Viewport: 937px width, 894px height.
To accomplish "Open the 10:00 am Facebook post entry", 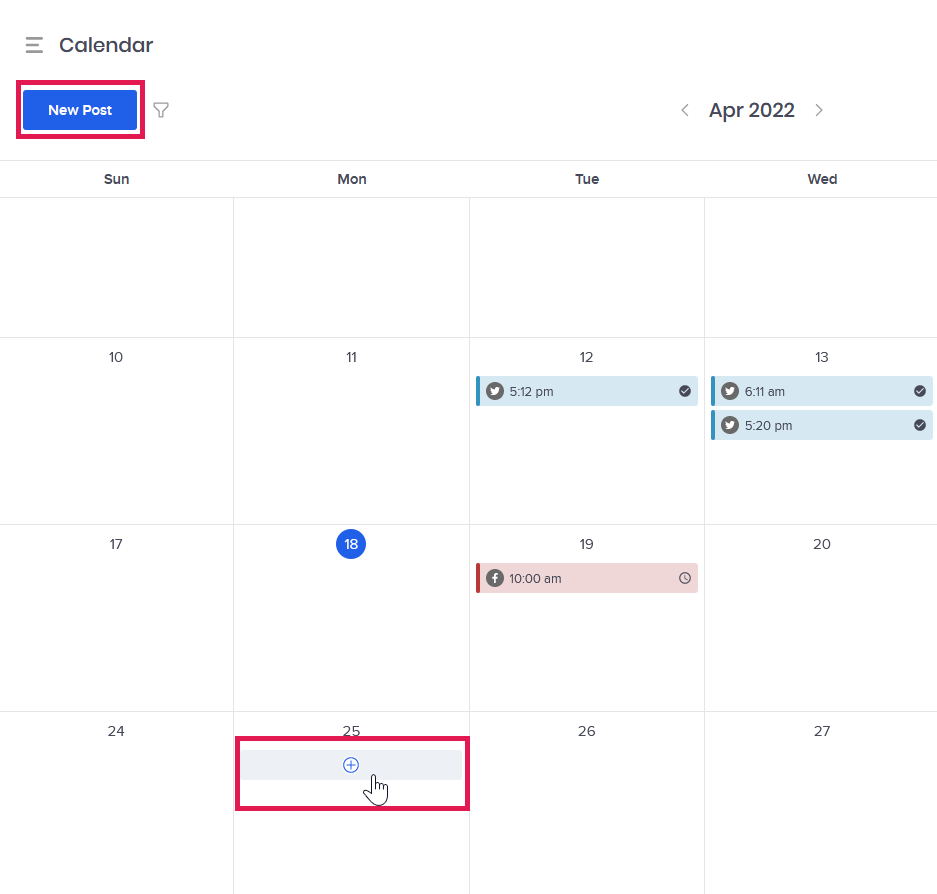I will [x=586, y=578].
